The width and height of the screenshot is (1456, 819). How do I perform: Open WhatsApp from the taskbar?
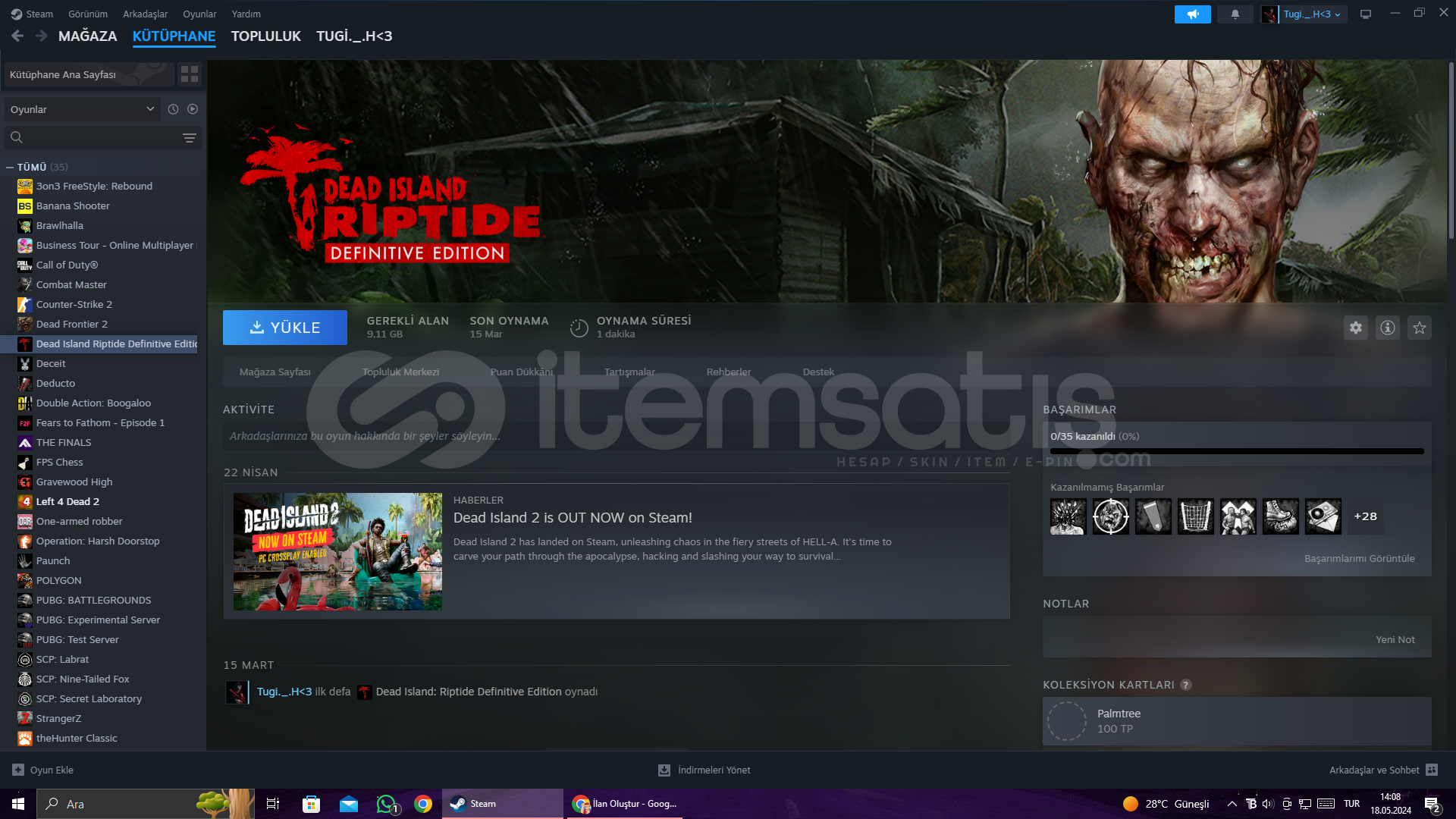(x=387, y=804)
